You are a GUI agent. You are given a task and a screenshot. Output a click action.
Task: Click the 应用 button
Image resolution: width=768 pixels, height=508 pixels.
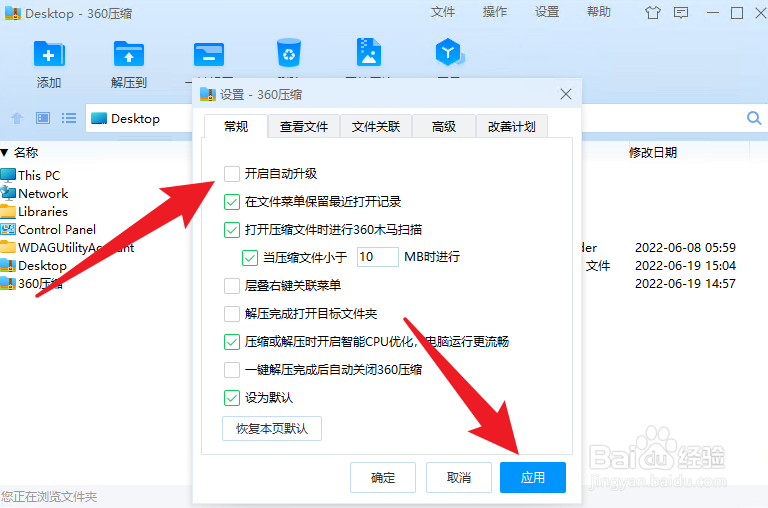click(533, 478)
